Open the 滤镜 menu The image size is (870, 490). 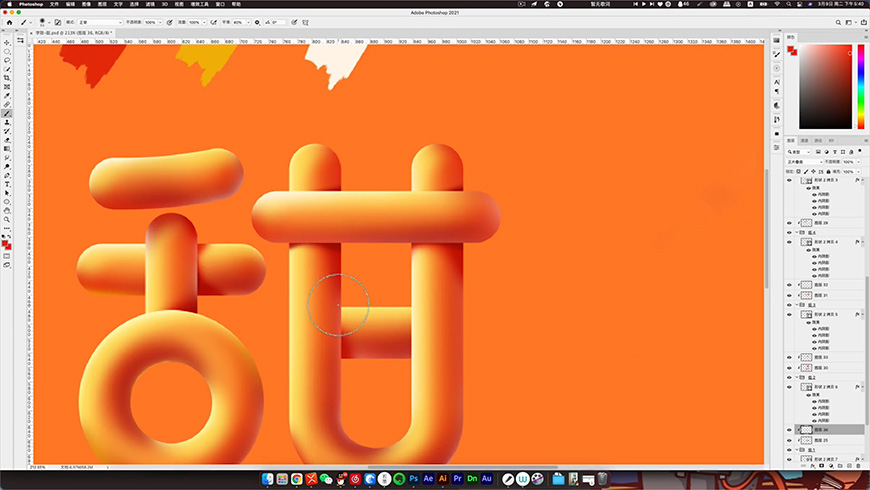coord(150,4)
